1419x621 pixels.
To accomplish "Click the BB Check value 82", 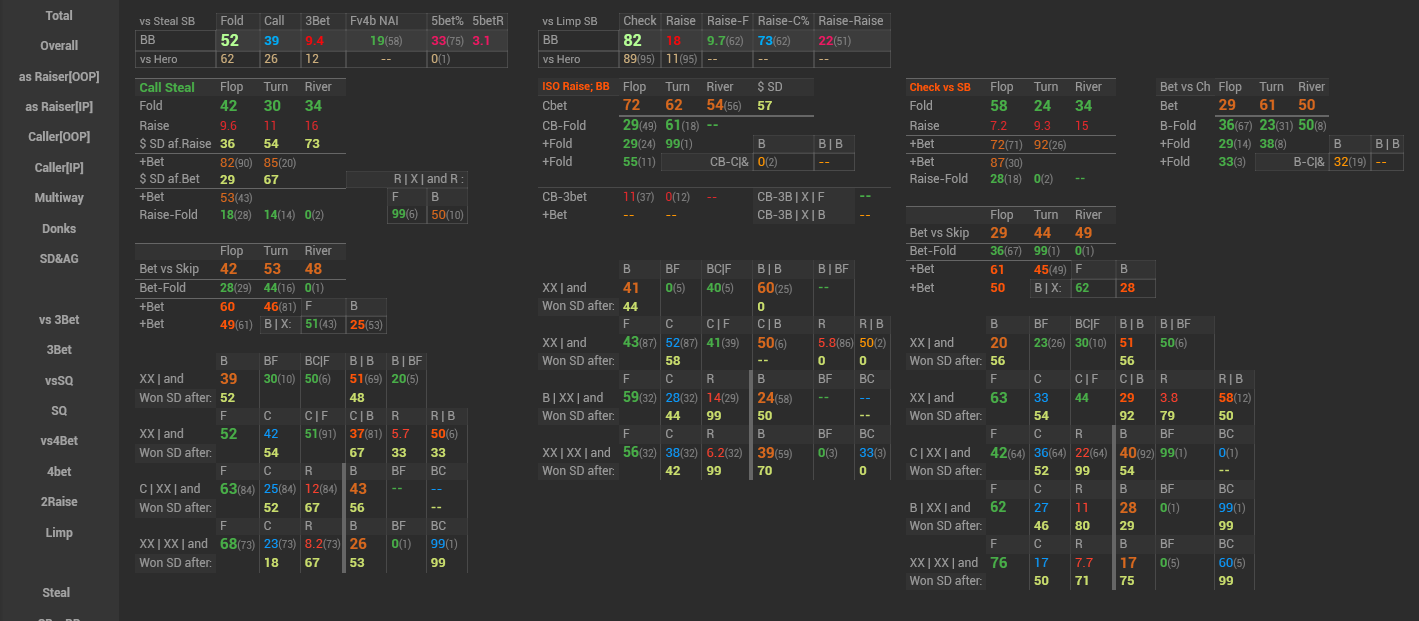I will [x=632, y=40].
